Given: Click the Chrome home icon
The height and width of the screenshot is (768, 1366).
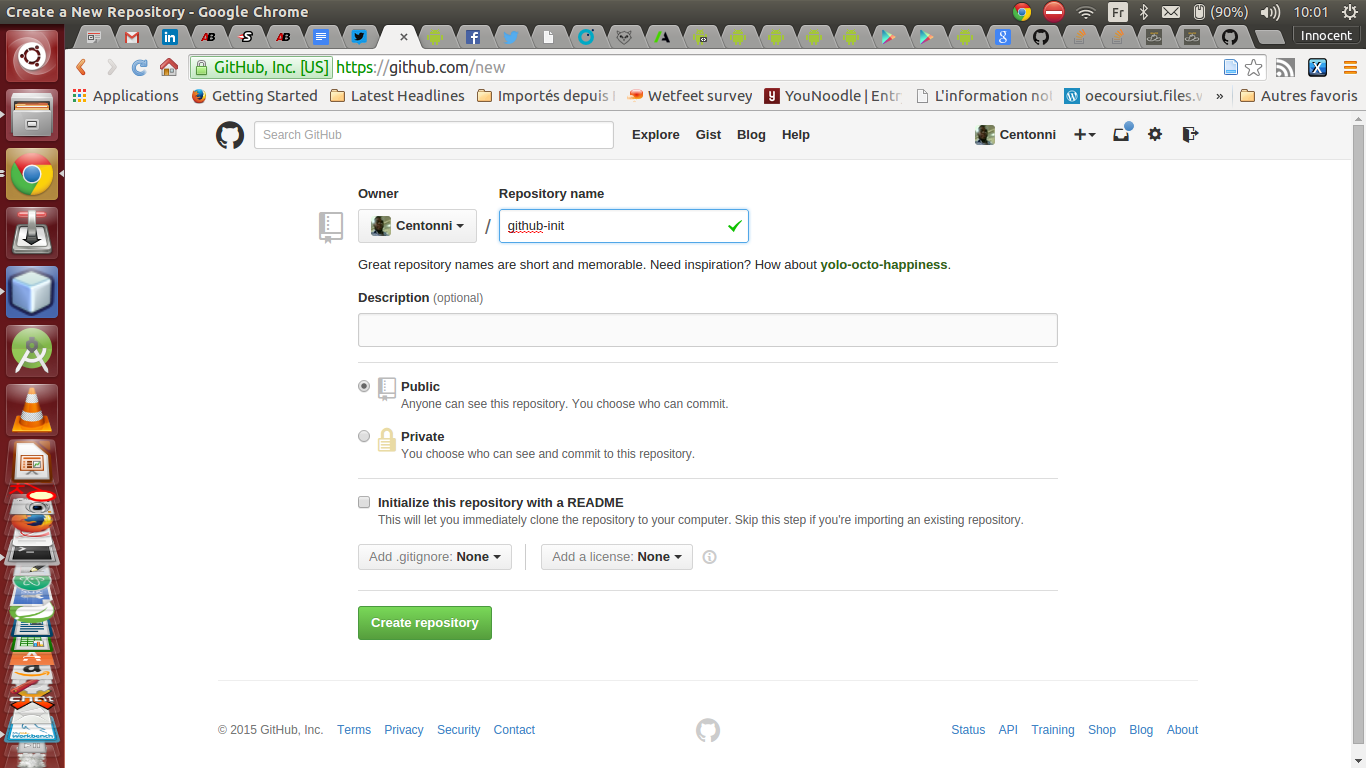Looking at the screenshot, I should coord(169,68).
